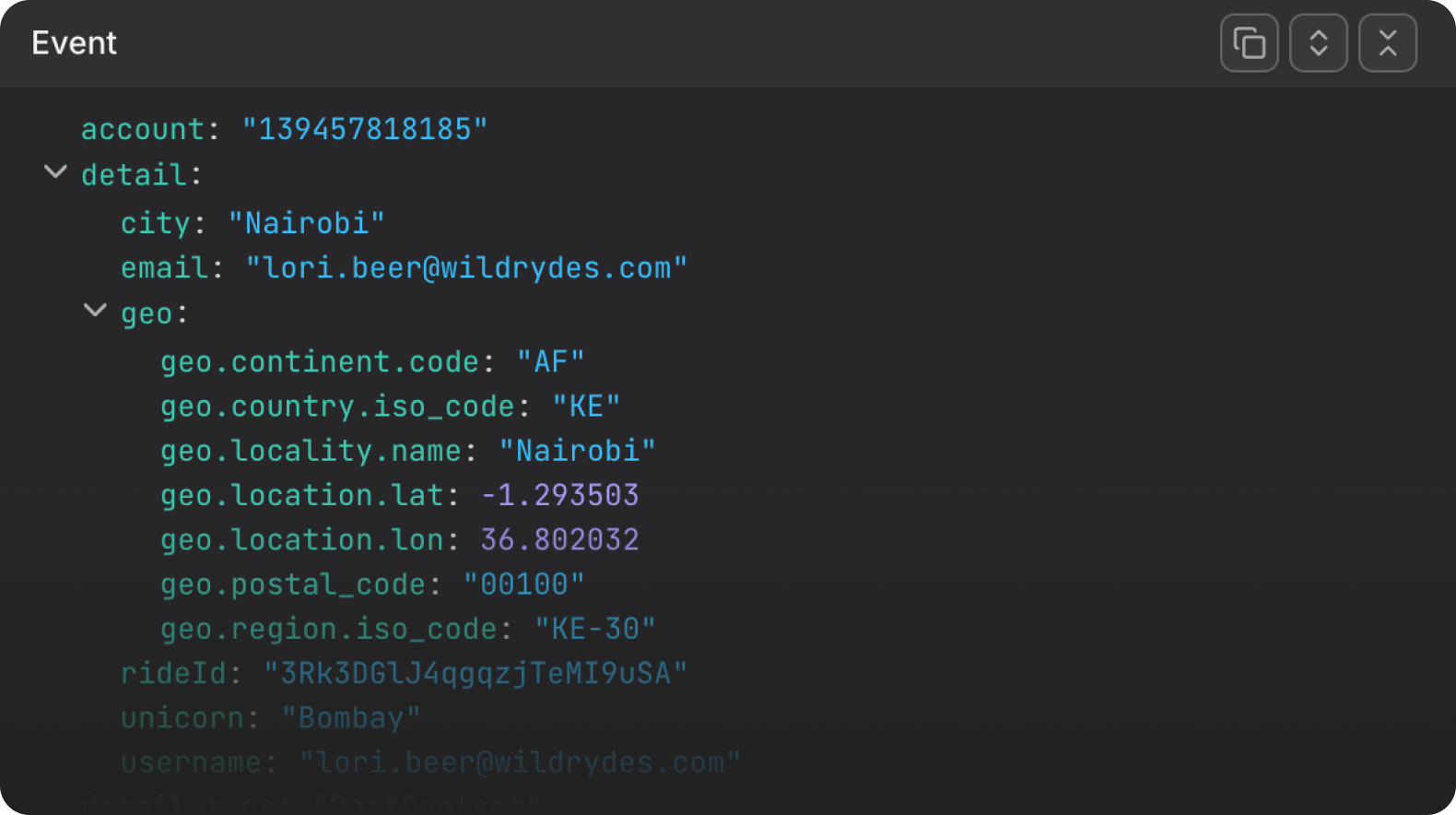The image size is (1456, 815).
Task: Click the collapse all fields icon
Action: click(x=1387, y=43)
